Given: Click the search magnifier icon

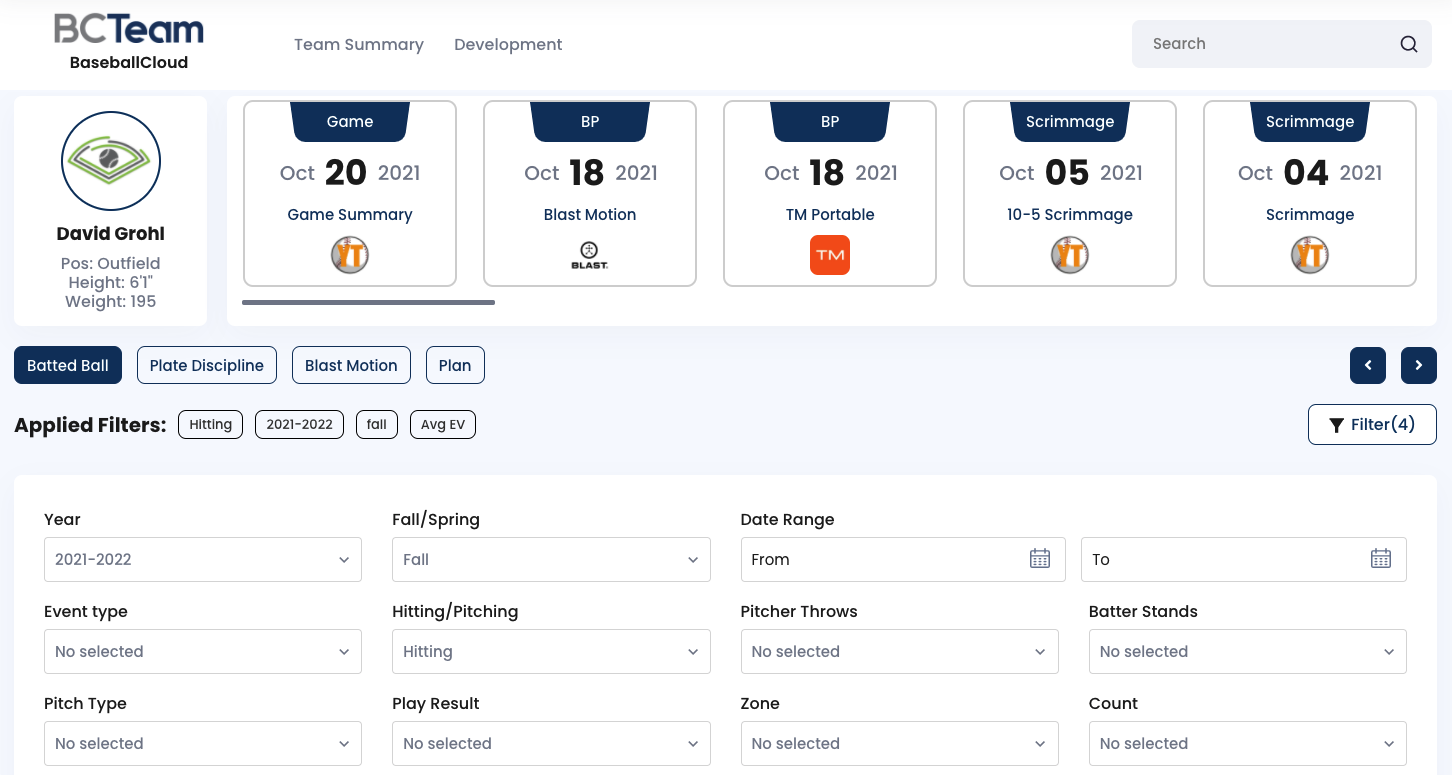Looking at the screenshot, I should coord(1408,44).
